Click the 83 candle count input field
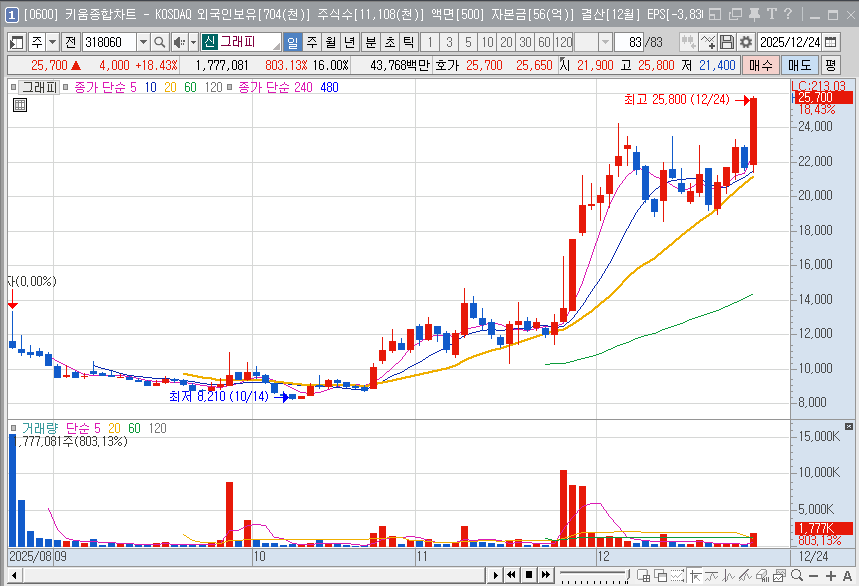Image resolution: width=859 pixels, height=586 pixels. click(629, 42)
